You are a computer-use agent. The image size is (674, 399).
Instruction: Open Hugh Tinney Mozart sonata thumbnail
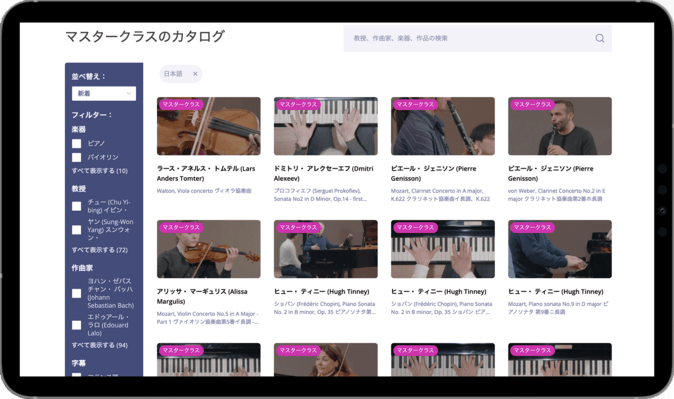click(560, 249)
